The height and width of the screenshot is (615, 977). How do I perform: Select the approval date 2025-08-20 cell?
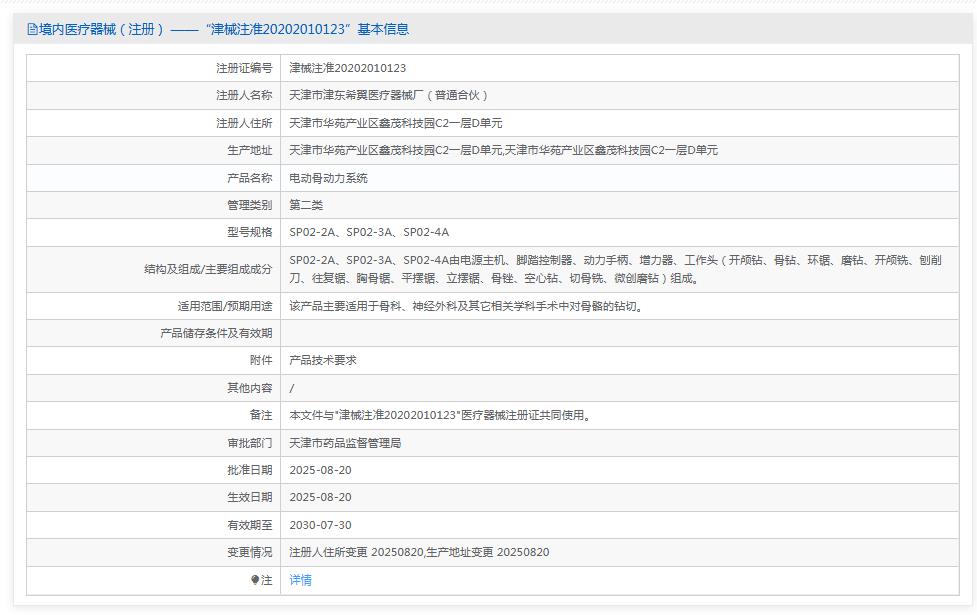325,468
